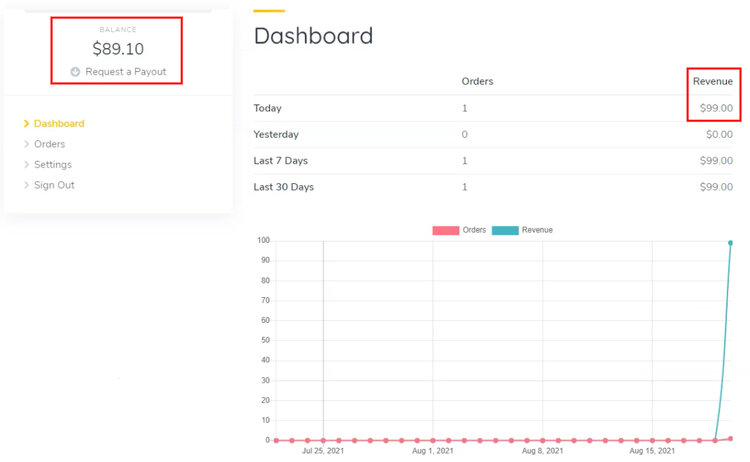Select the $89.10 balance amount

point(118,49)
